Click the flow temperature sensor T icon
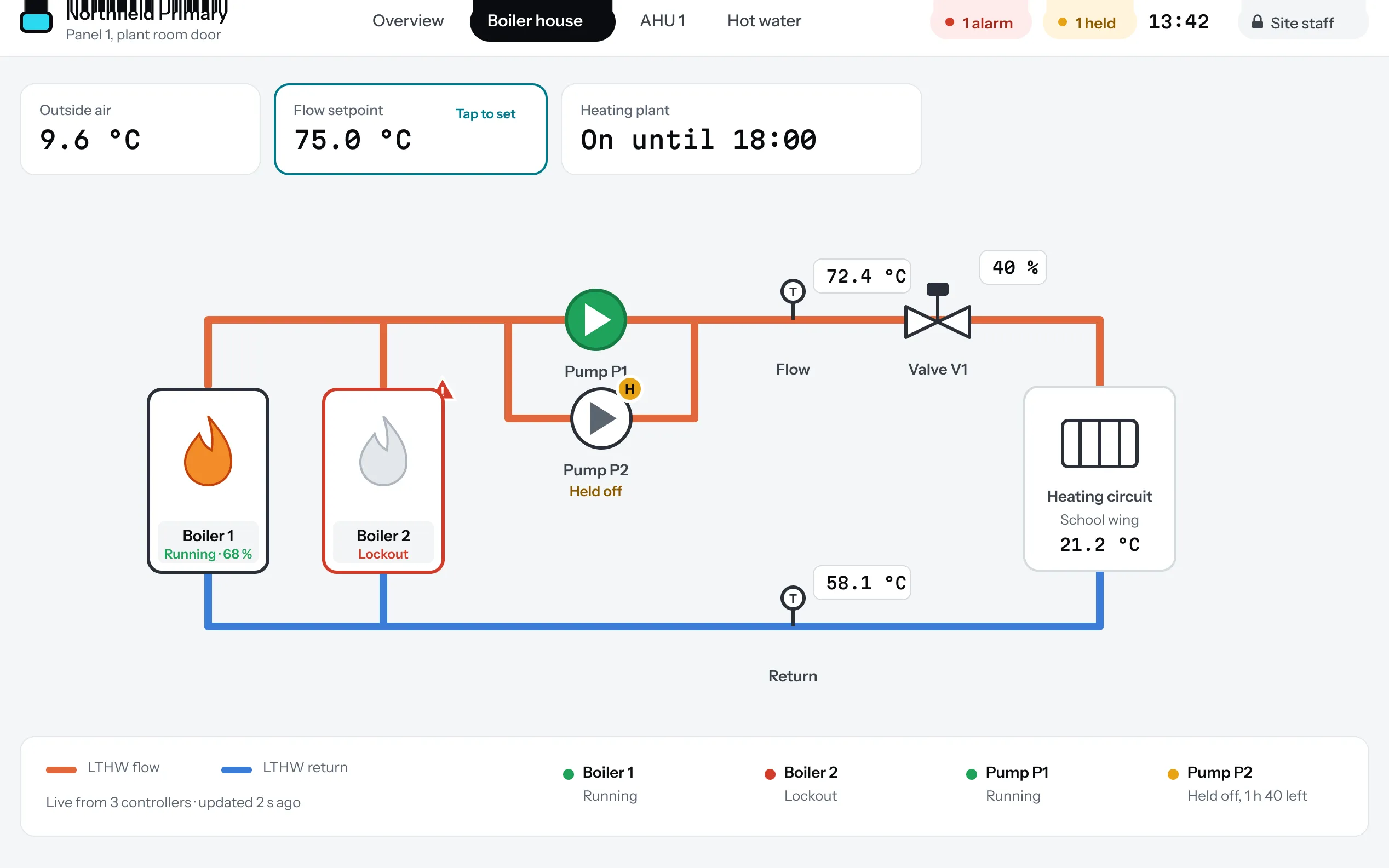 [793, 292]
